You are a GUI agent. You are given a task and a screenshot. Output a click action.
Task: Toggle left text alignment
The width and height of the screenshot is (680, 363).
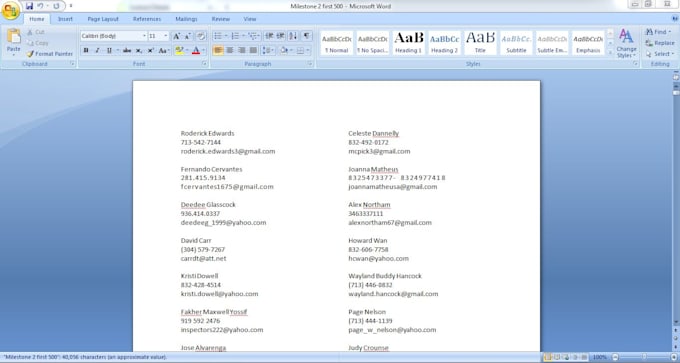[x=218, y=51]
